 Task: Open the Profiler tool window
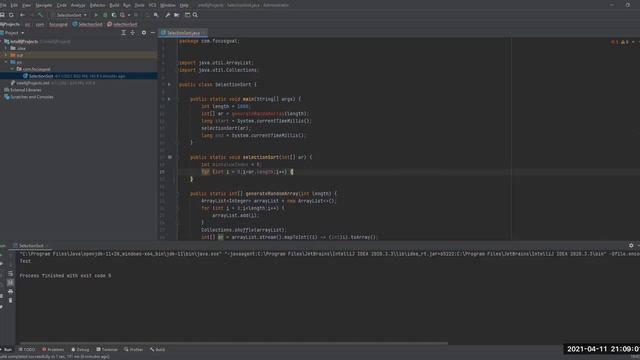pyautogui.click(x=133, y=349)
